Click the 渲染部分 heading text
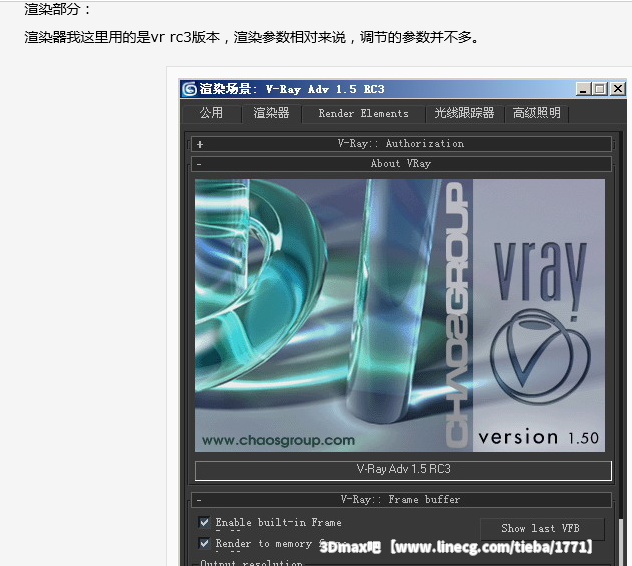 tap(57, 9)
